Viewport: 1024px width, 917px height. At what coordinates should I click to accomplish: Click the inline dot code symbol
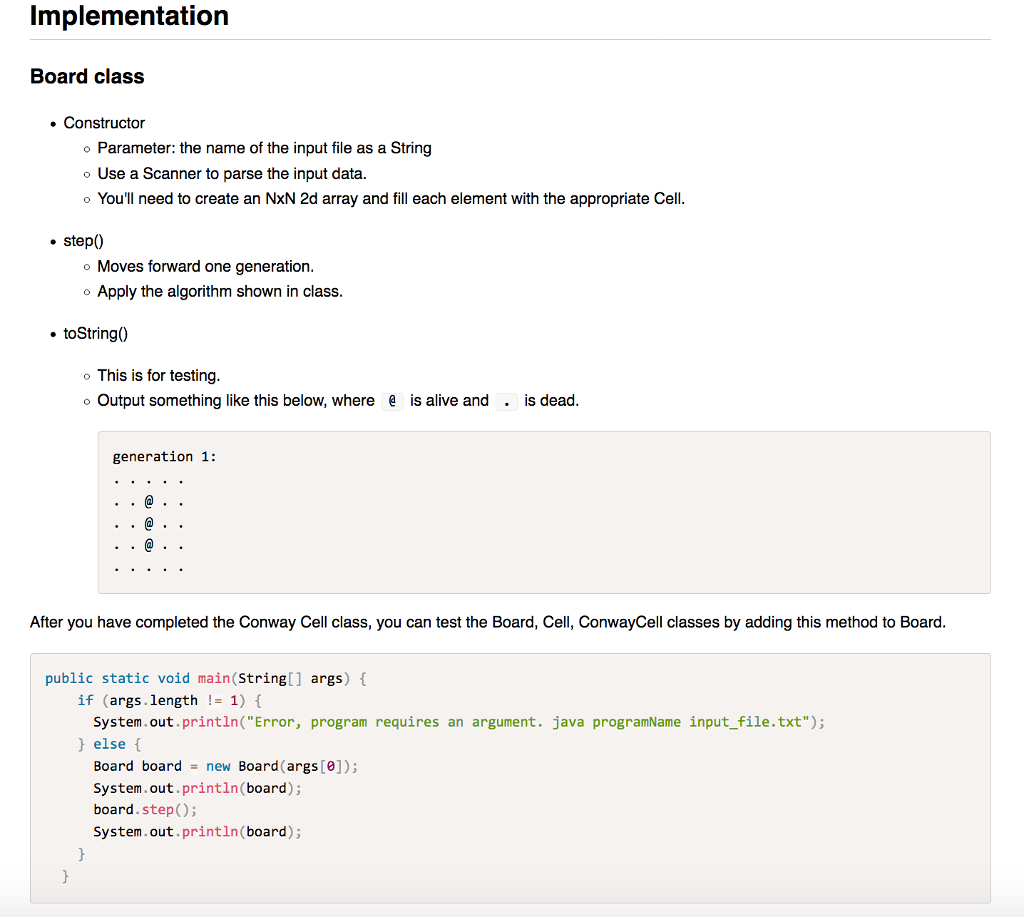[x=508, y=401]
